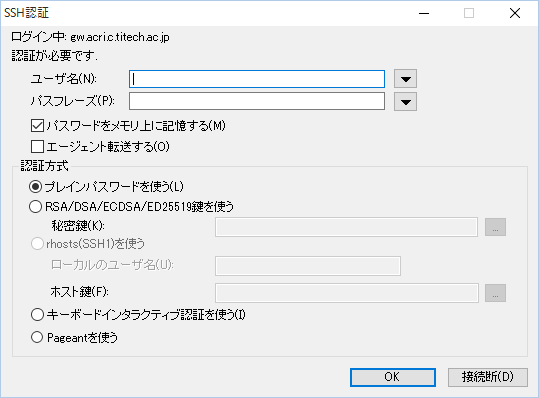Click the ホスト鍵 file path field
The image size is (539, 398).
[347, 293]
